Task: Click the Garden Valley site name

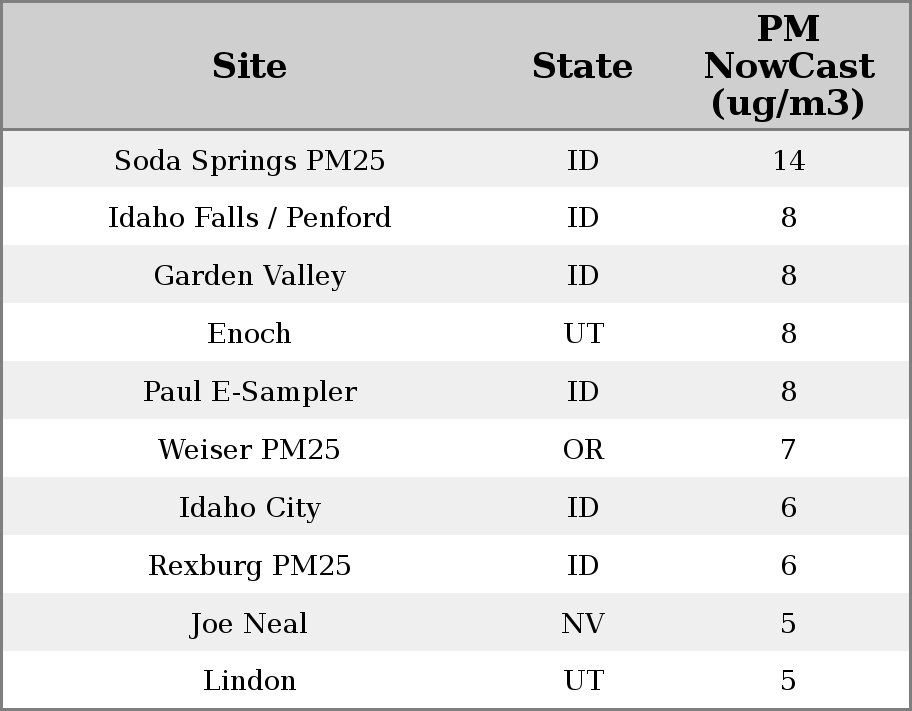Action: tap(249, 276)
